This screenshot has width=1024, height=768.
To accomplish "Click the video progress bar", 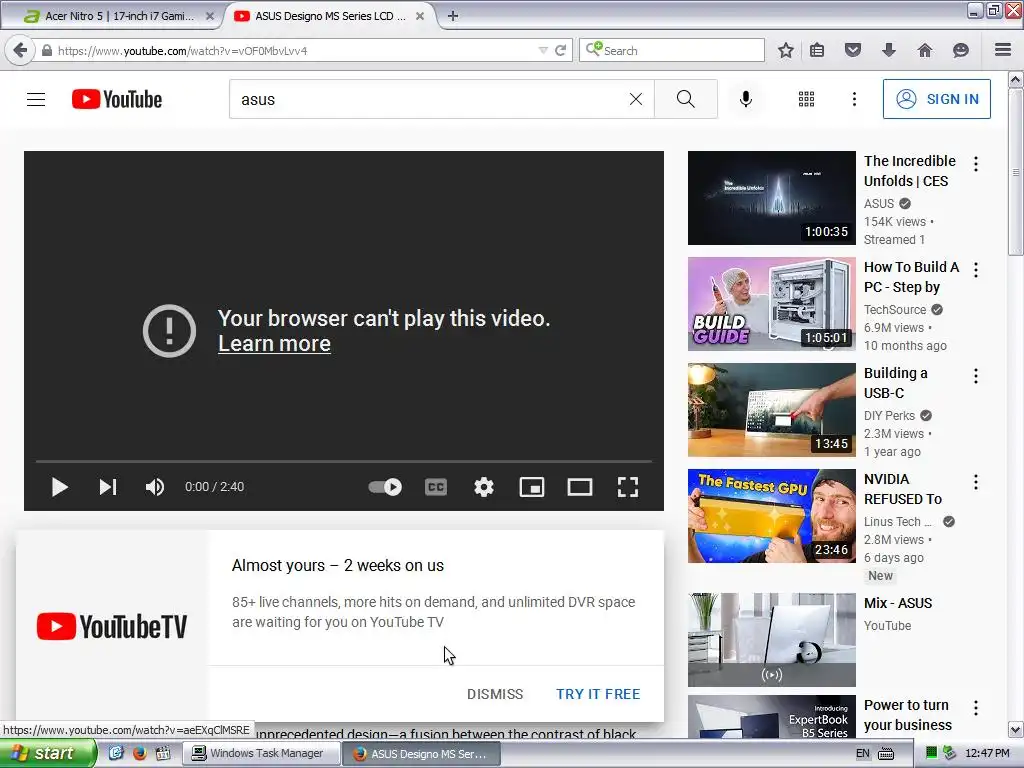I will click(344, 461).
